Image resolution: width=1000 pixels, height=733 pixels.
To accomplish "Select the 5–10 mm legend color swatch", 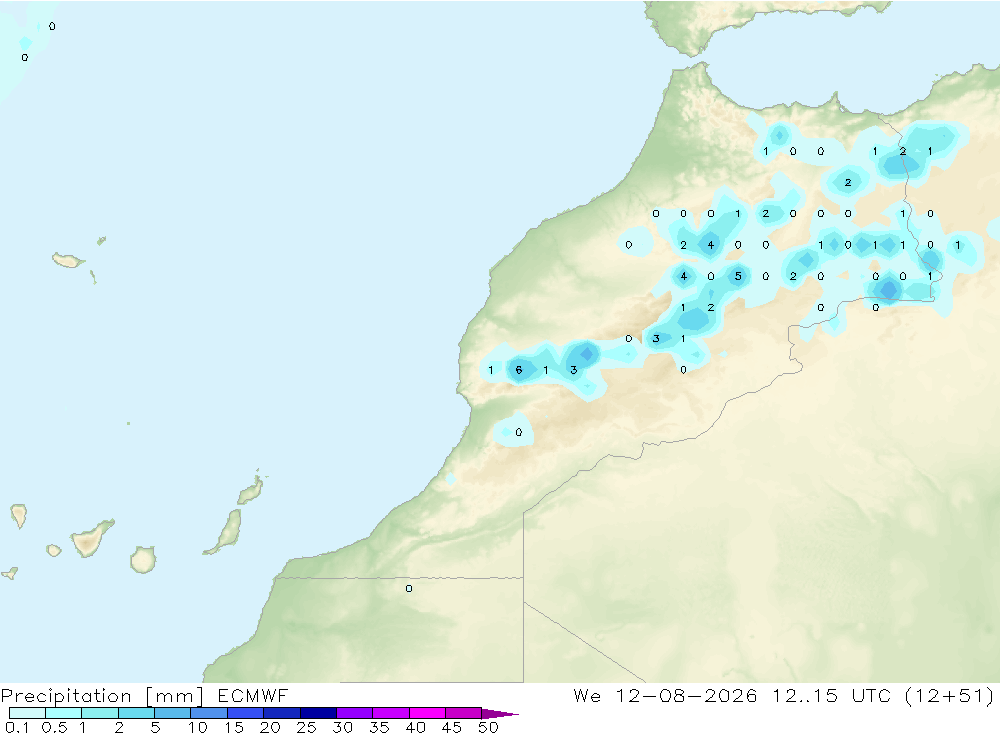I will (x=172, y=713).
